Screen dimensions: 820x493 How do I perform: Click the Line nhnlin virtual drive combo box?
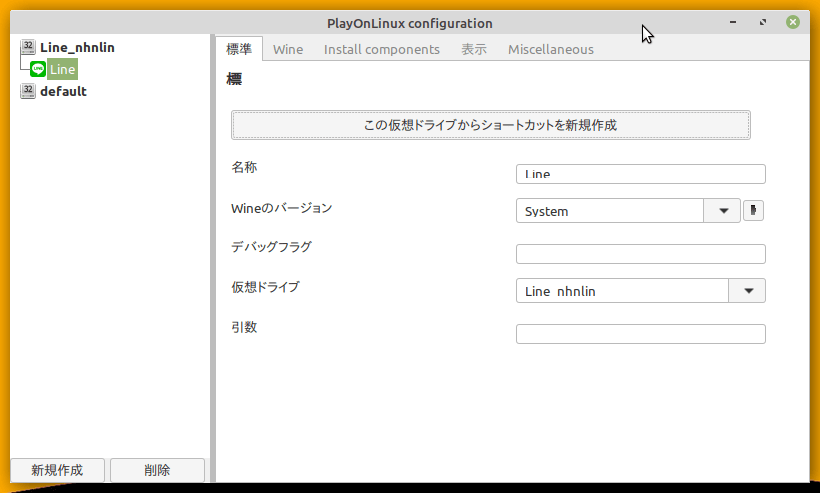(x=641, y=291)
